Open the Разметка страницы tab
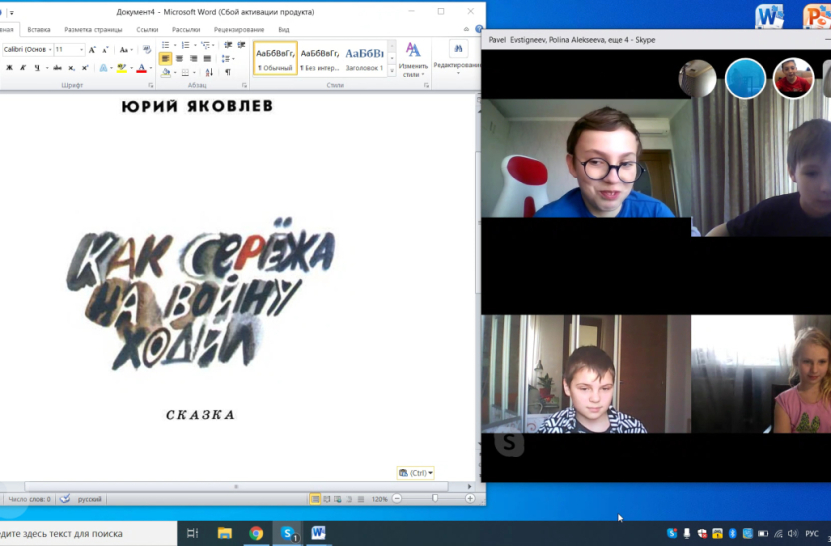Image resolution: width=831 pixels, height=546 pixels. [93, 30]
